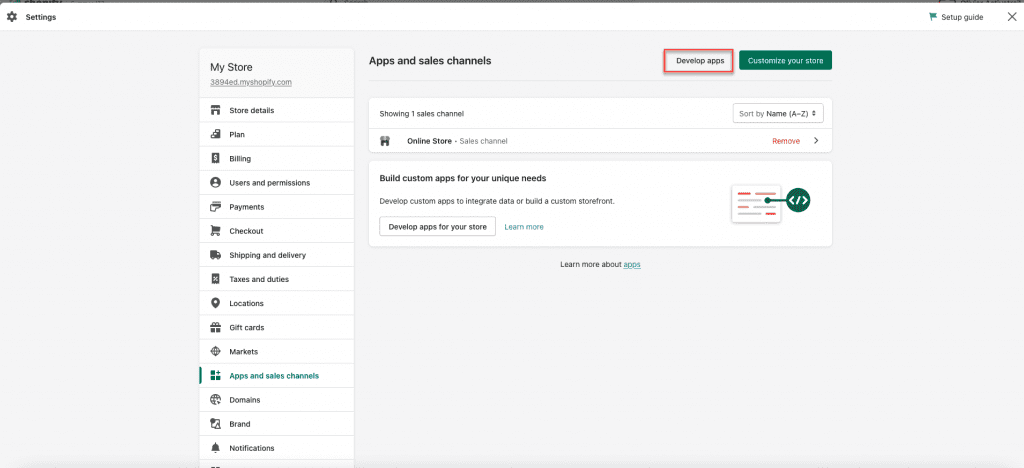Click the Online Store sales channel name
This screenshot has width=1024, height=468.
click(429, 141)
